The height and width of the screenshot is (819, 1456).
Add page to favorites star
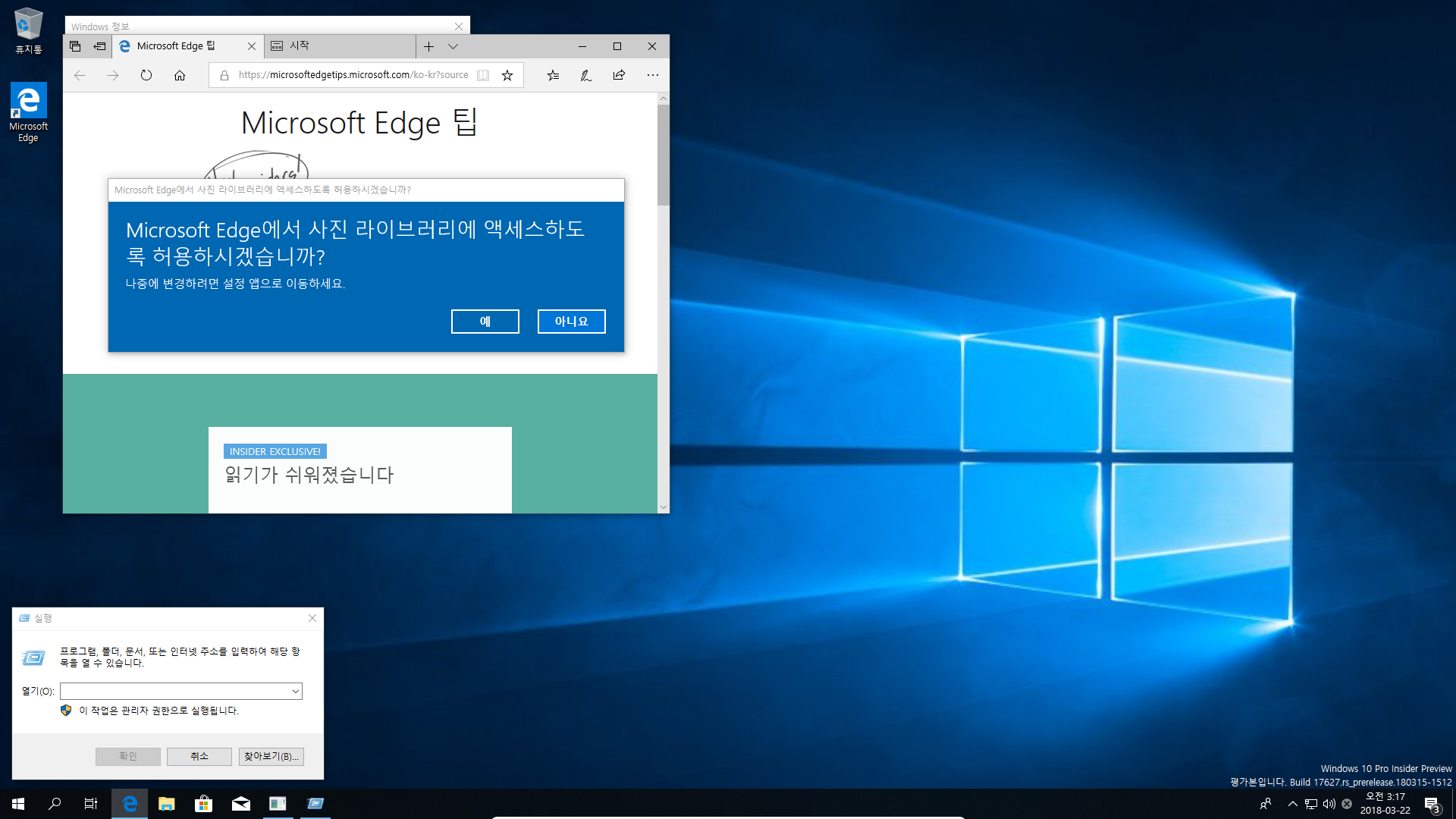[x=507, y=75]
